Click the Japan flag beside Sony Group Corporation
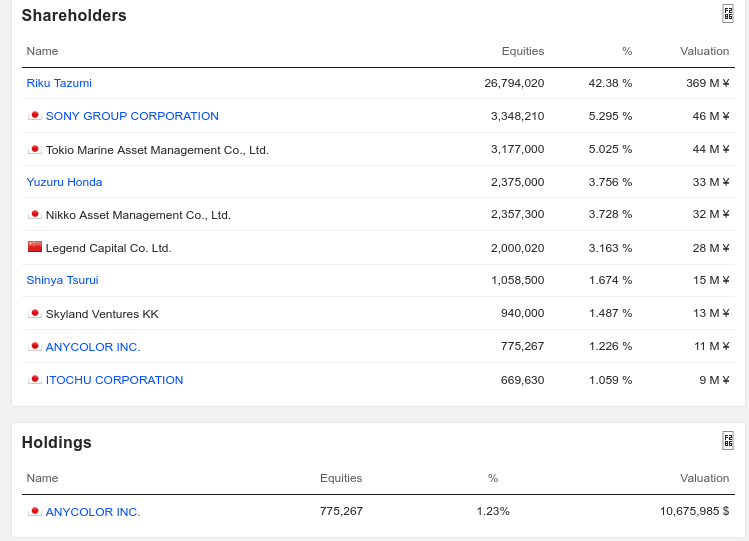The image size is (749, 541). (34, 115)
